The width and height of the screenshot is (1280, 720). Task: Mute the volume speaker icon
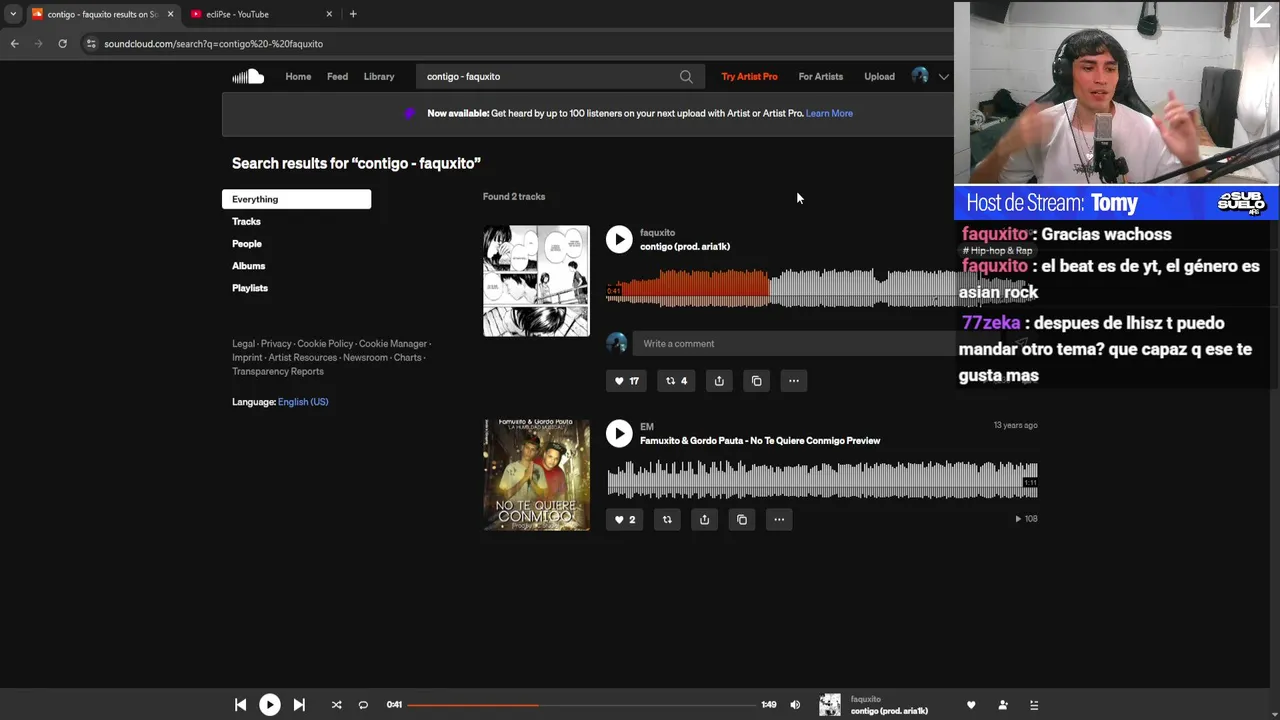point(795,705)
